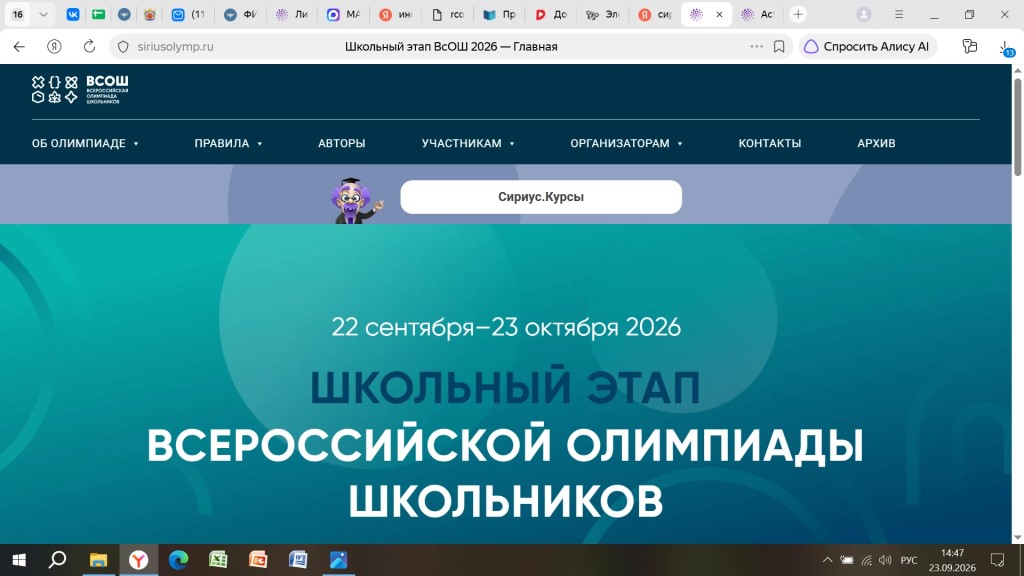
Task: Show hidden system tray icons
Action: pyautogui.click(x=827, y=560)
